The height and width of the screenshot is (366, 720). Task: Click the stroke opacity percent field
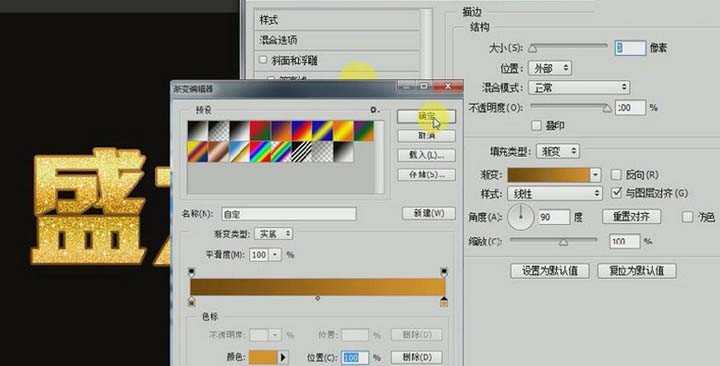click(x=630, y=107)
